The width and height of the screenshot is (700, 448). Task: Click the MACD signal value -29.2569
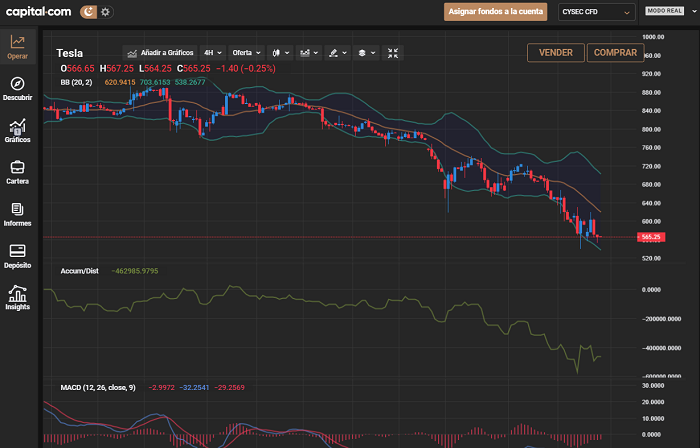pyautogui.click(x=229, y=387)
